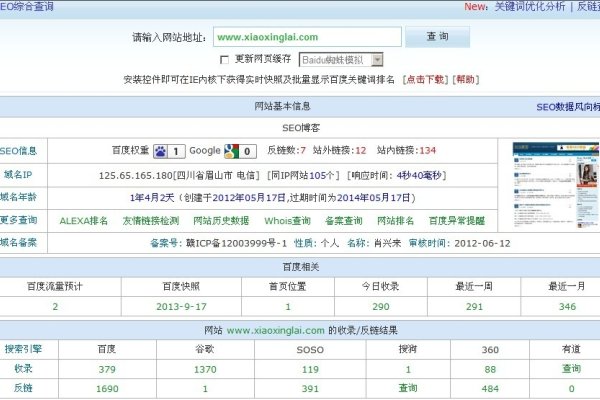600x400 pixels.
Task: Click the 站外链接 count 12
Action: point(361,150)
